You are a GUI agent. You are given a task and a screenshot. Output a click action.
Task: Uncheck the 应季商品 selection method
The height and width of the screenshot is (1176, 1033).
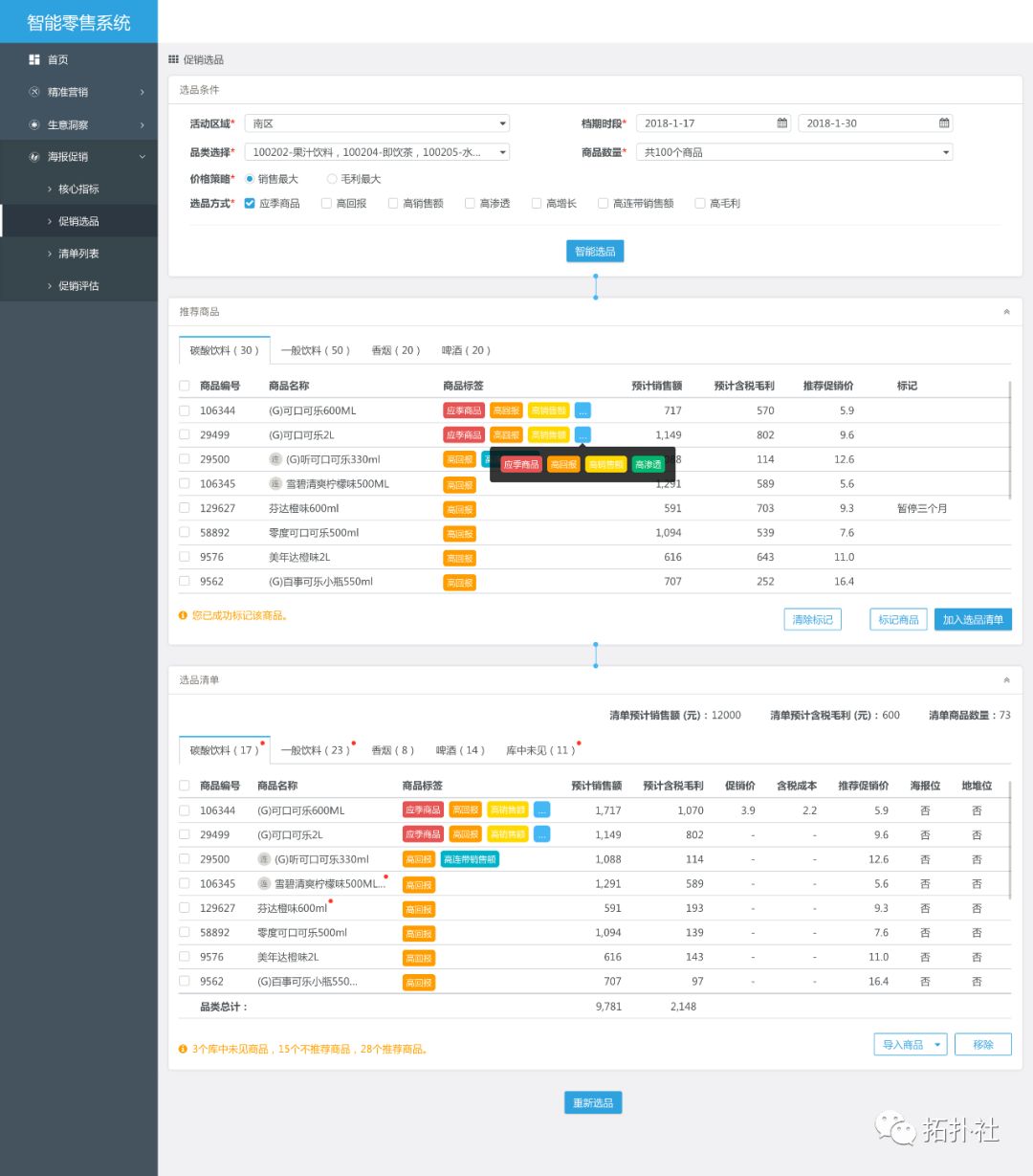pos(250,203)
